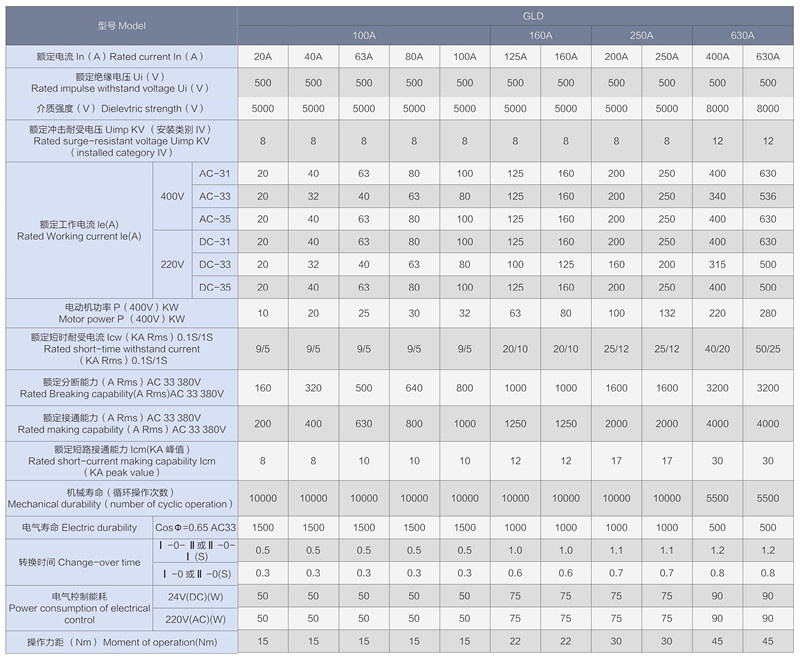Image resolution: width=800 pixels, height=658 pixels.
Task: Select the DC-31 row label
Action: tap(215, 242)
